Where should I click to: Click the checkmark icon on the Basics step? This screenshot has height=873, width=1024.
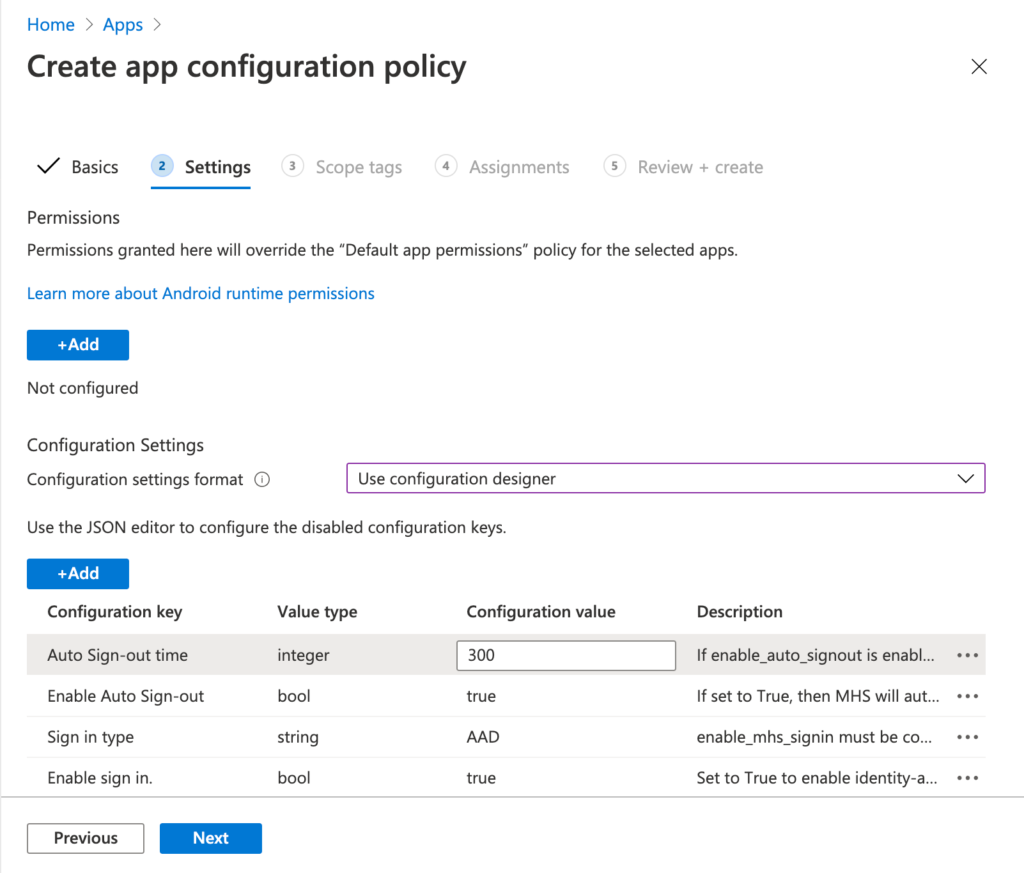47,166
